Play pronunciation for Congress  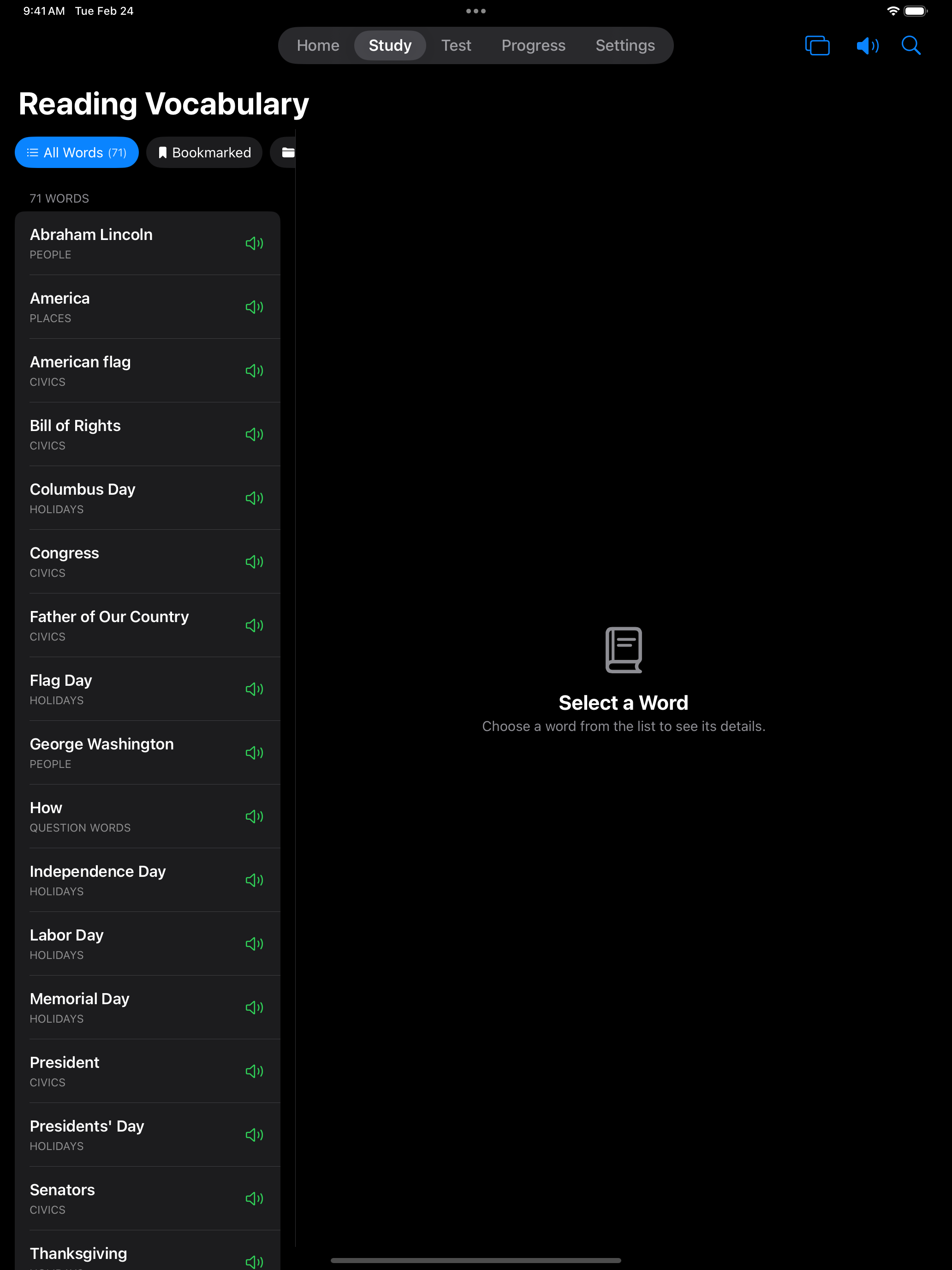coord(254,562)
